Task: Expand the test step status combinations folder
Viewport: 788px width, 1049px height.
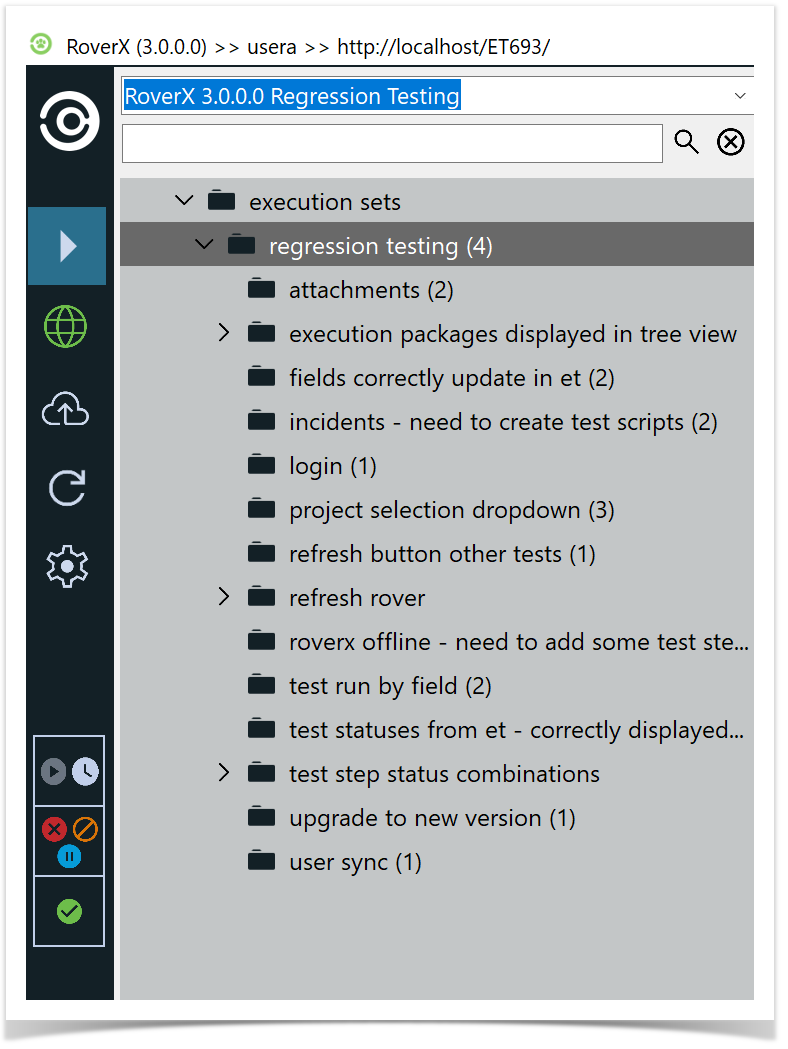Action: 224,773
